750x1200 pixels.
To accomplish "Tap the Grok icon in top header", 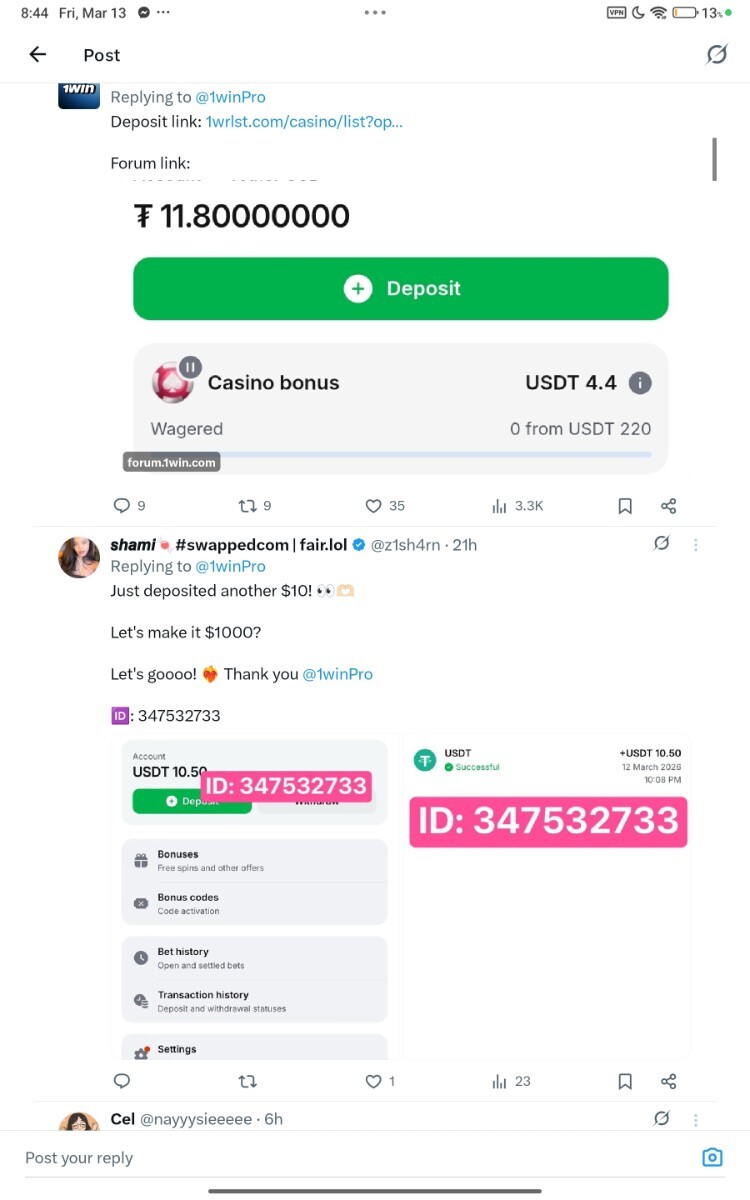I will click(x=716, y=55).
